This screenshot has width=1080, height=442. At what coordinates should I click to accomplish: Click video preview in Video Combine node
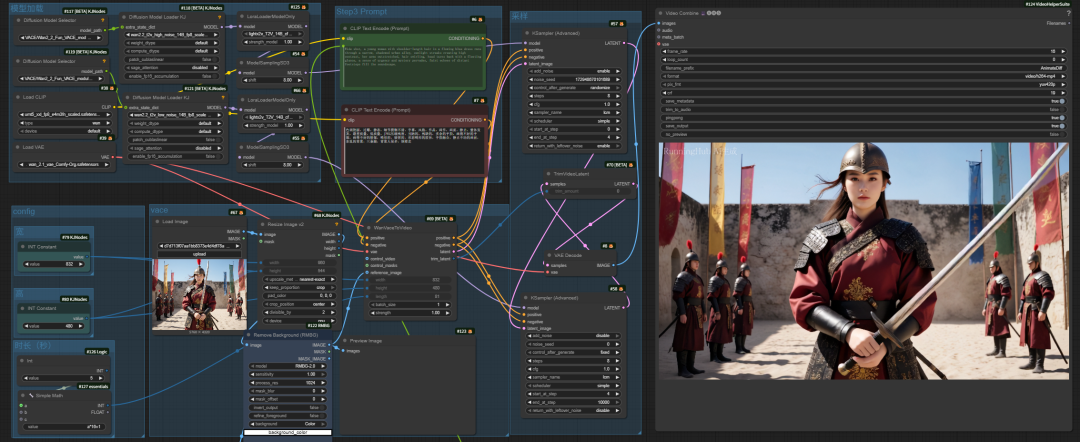(x=863, y=261)
